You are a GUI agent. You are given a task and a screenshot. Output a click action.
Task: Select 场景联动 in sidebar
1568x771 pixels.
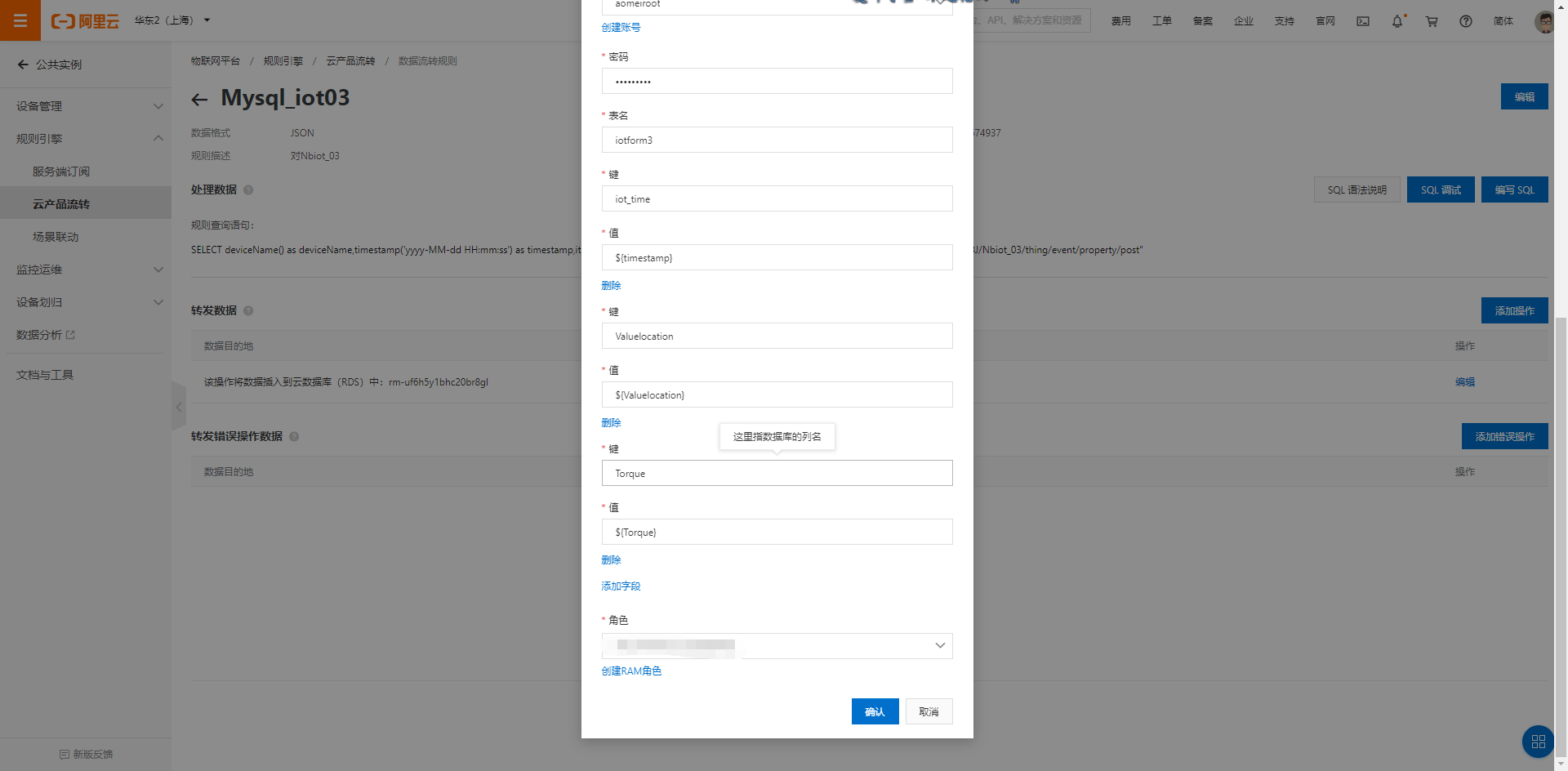pos(56,237)
